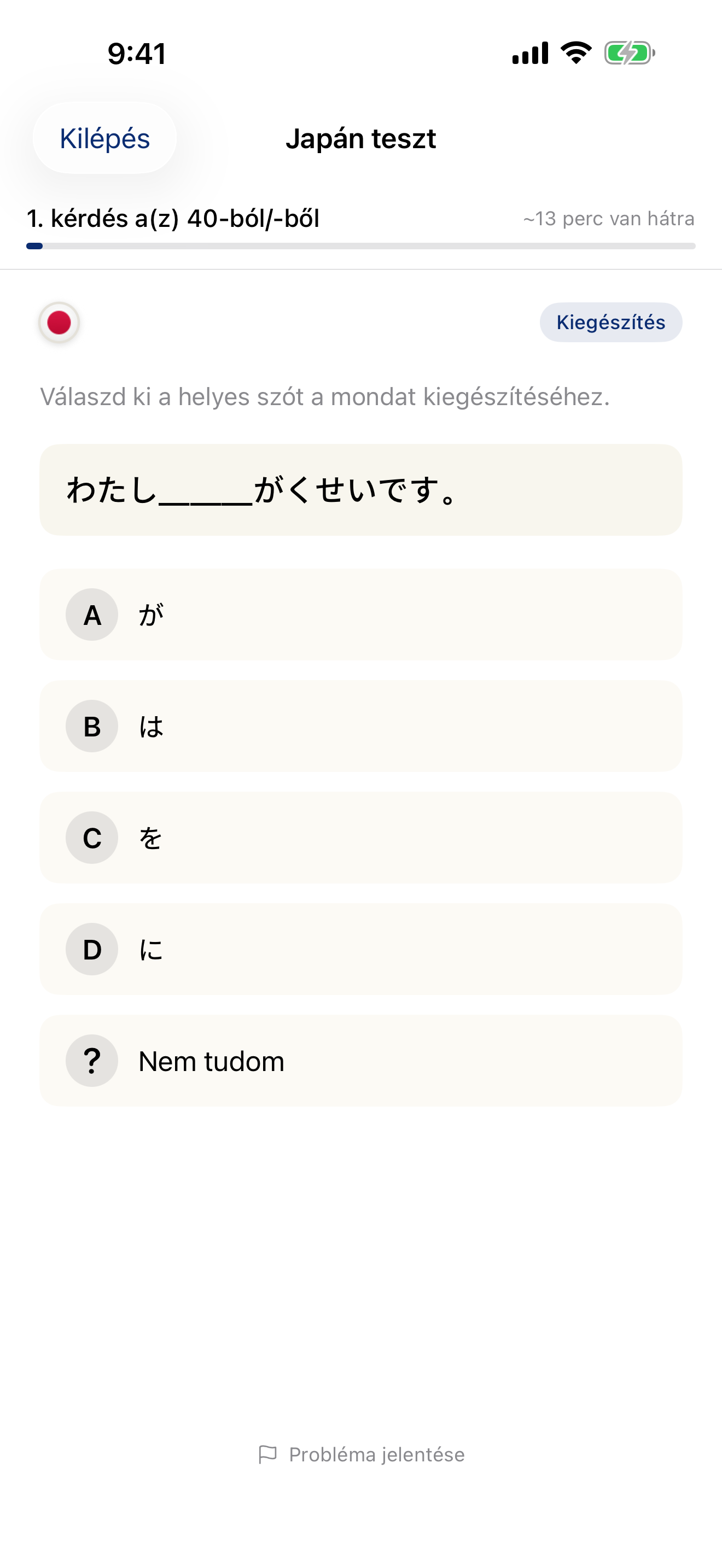Click the Japanese flag icon

[59, 323]
